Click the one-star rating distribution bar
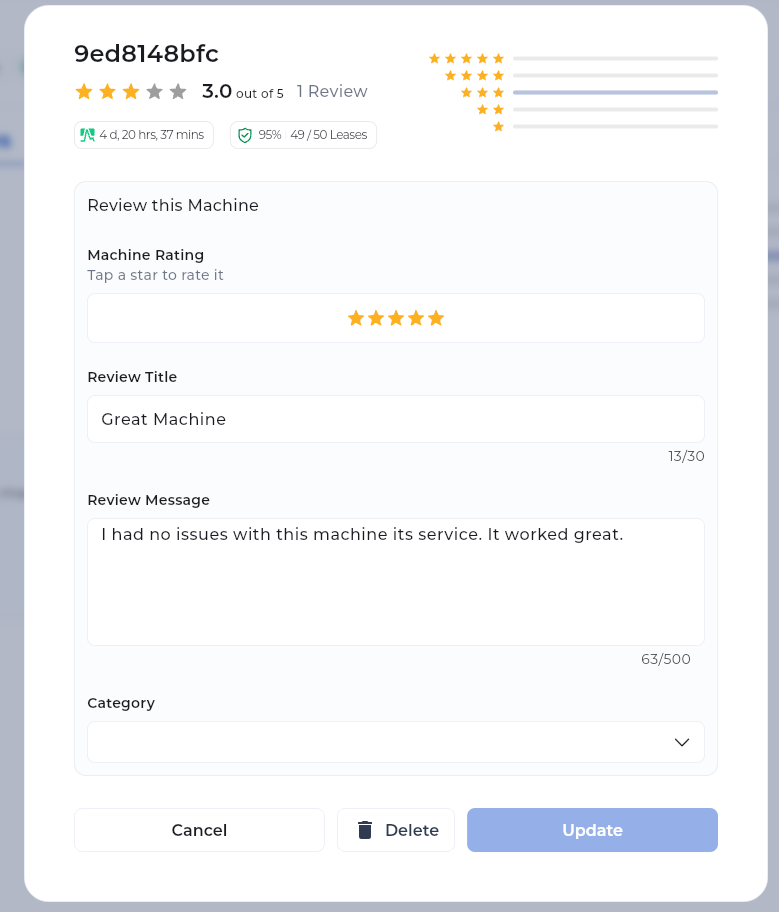779x912 pixels. click(x=615, y=126)
